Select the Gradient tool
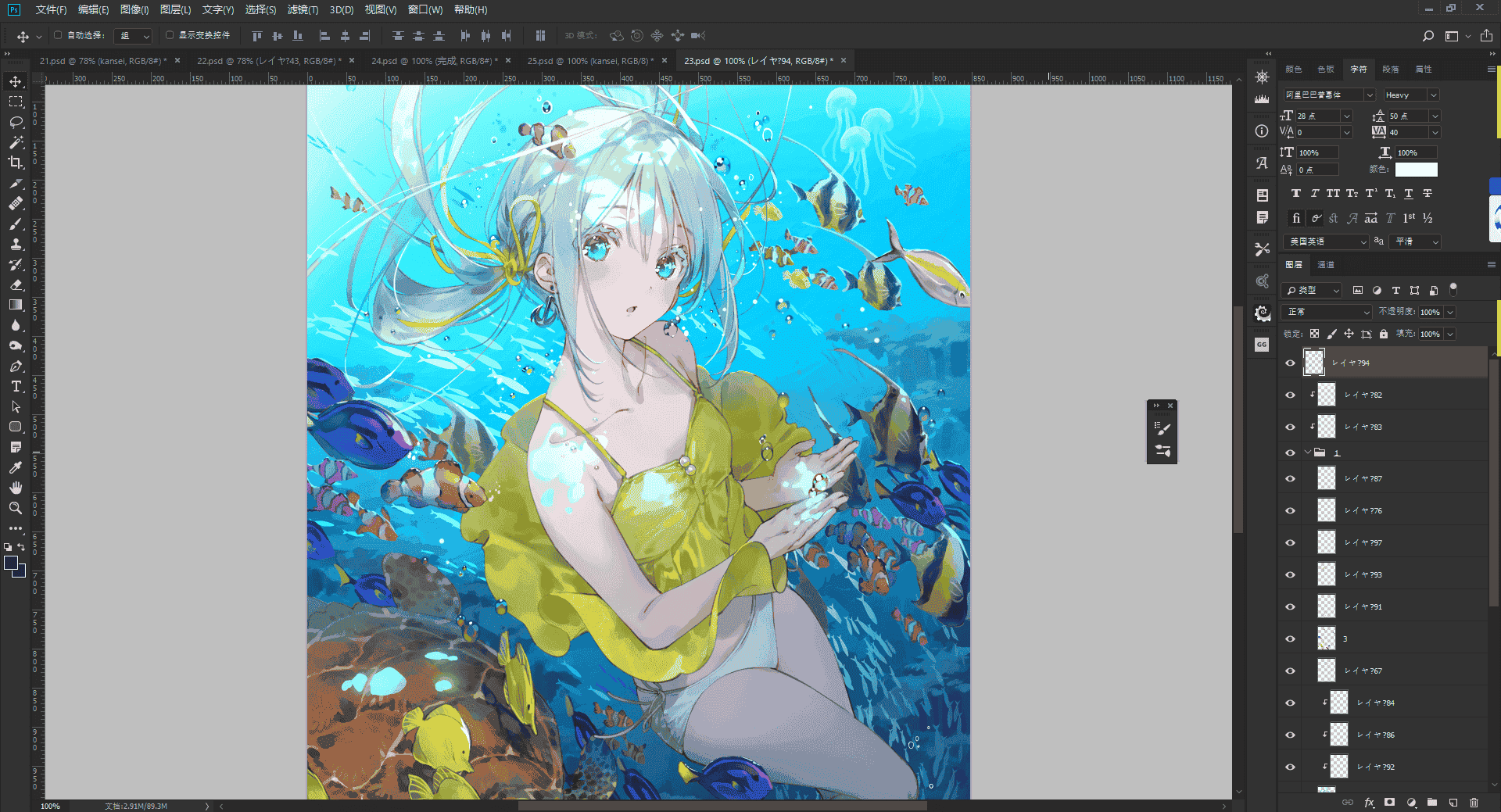1501x812 pixels. (x=16, y=305)
